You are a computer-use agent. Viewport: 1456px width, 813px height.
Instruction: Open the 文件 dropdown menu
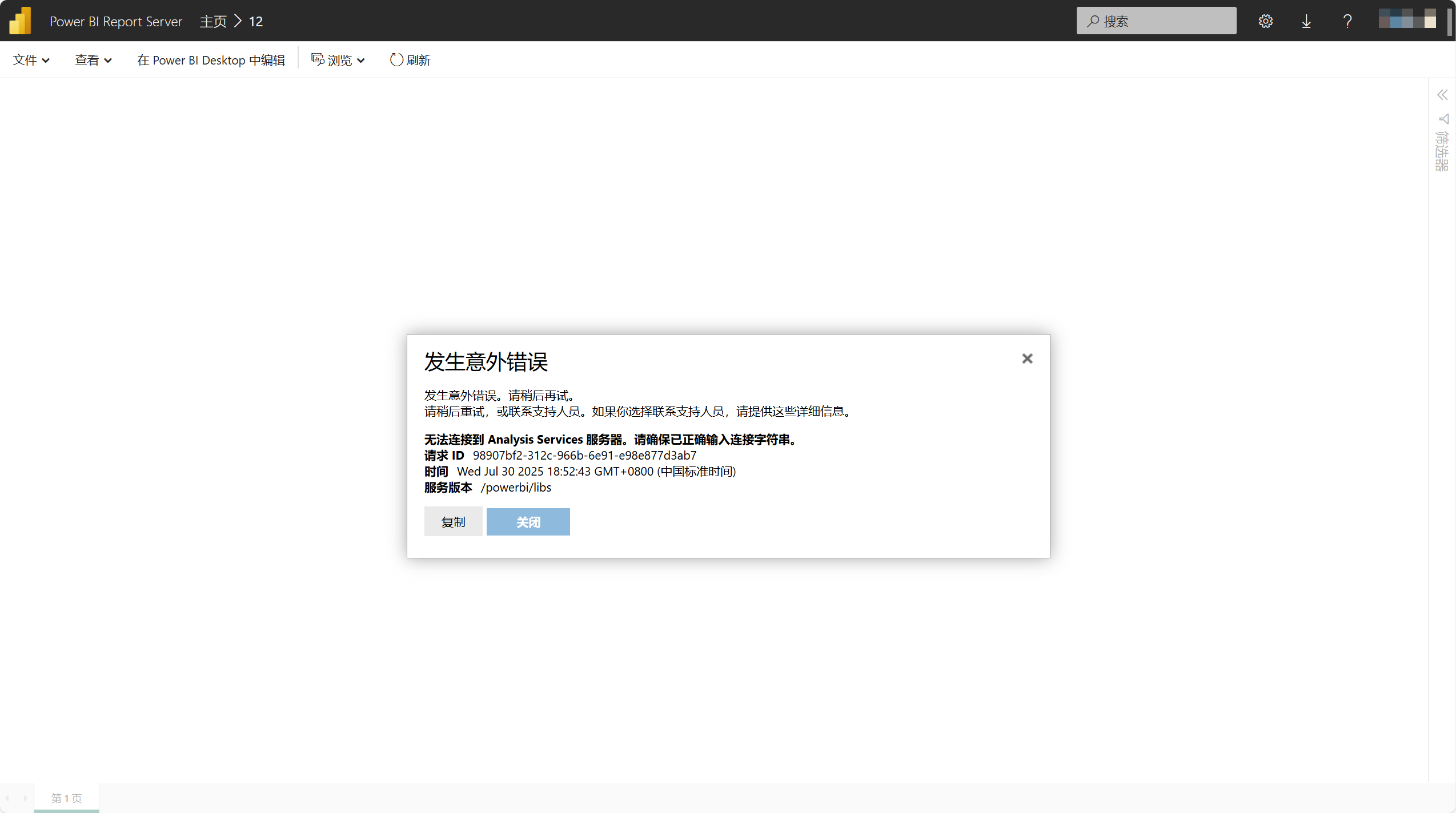pos(31,60)
